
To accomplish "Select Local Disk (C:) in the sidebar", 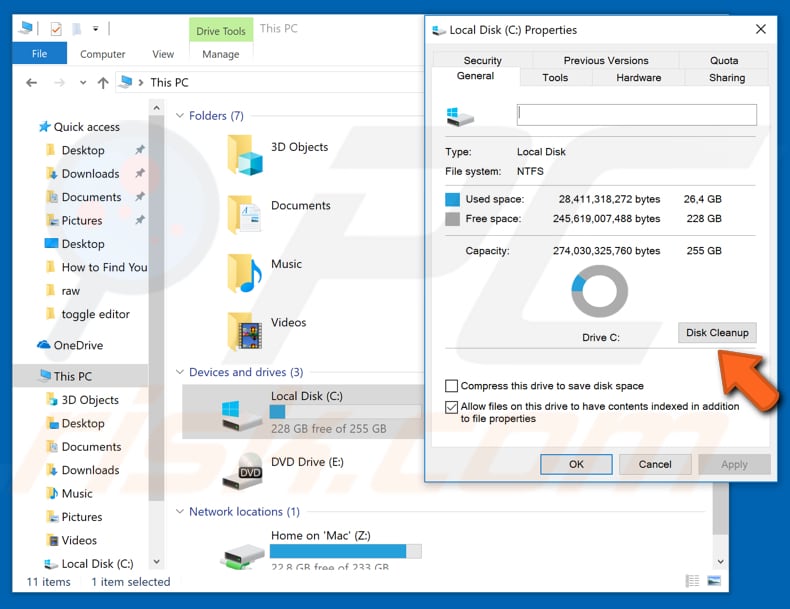I will [97, 564].
